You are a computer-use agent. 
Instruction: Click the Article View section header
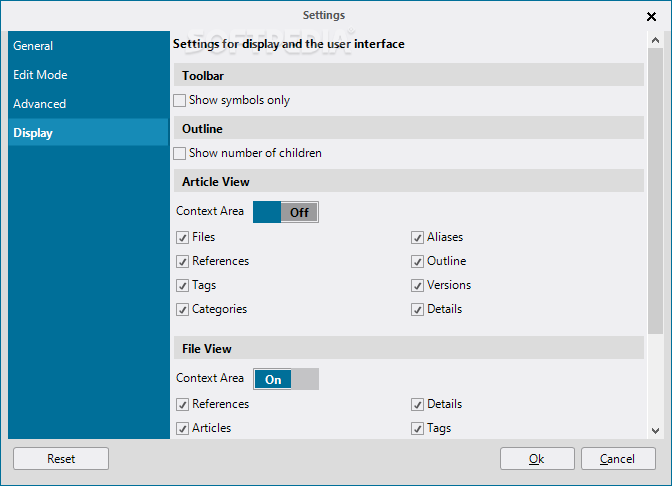coord(409,182)
